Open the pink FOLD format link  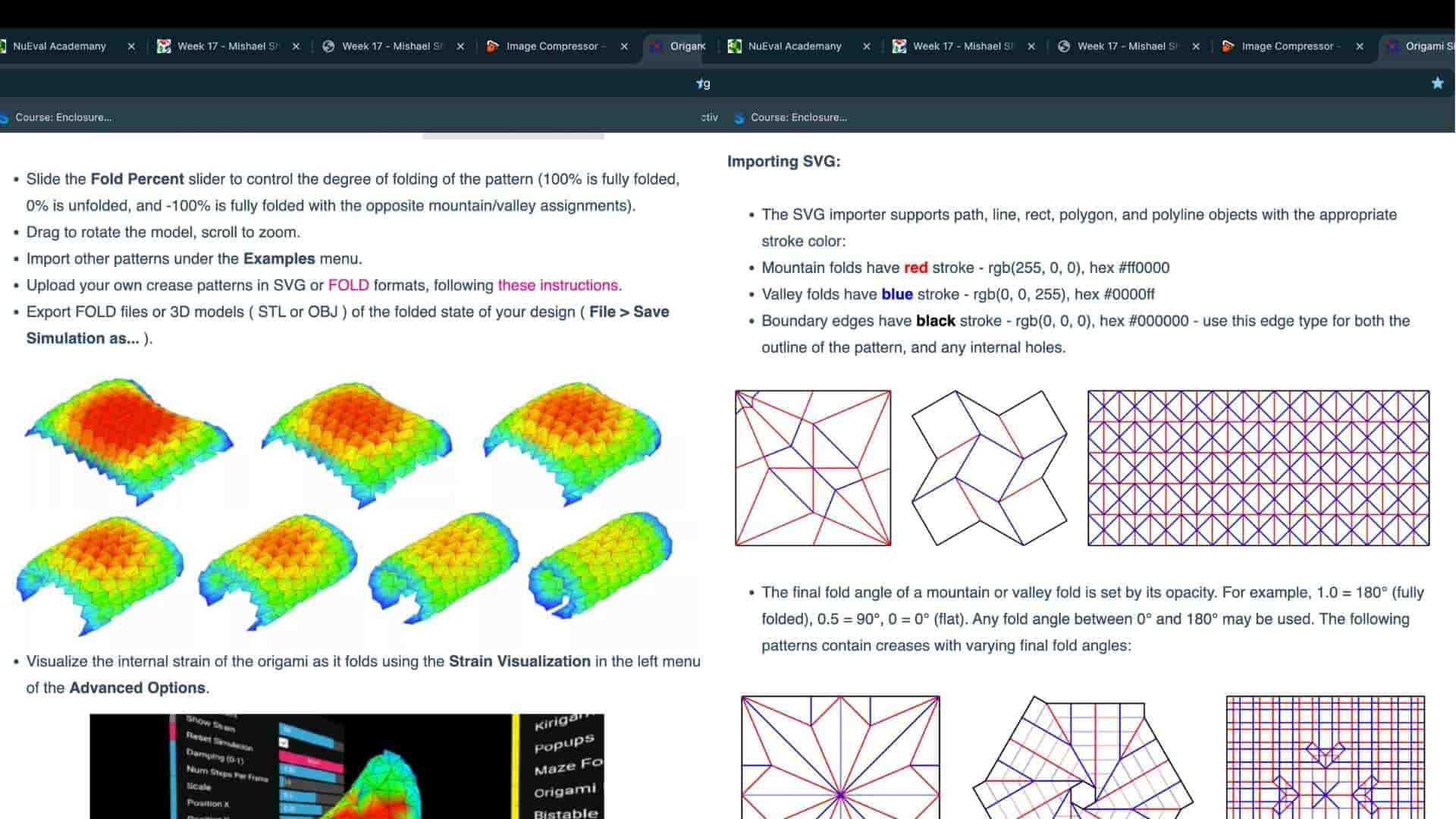pos(348,285)
